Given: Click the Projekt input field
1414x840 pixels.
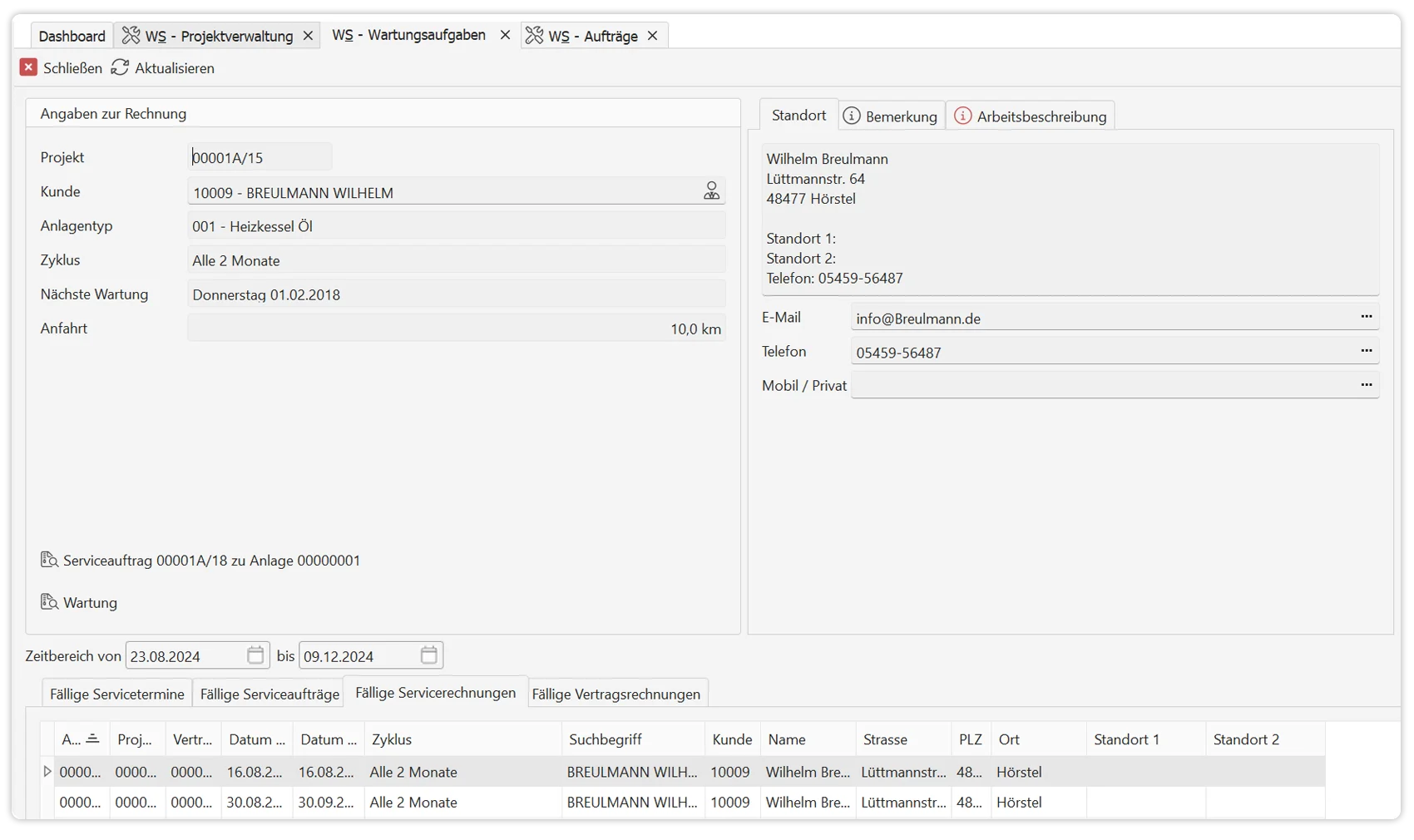Looking at the screenshot, I should click(260, 157).
